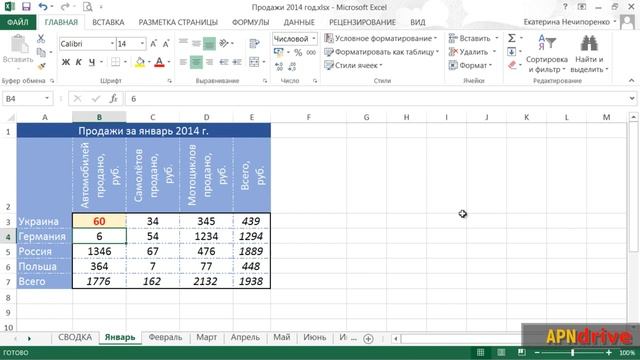640x360 pixels.
Task: Click the Вставить cells button
Action: point(470,38)
